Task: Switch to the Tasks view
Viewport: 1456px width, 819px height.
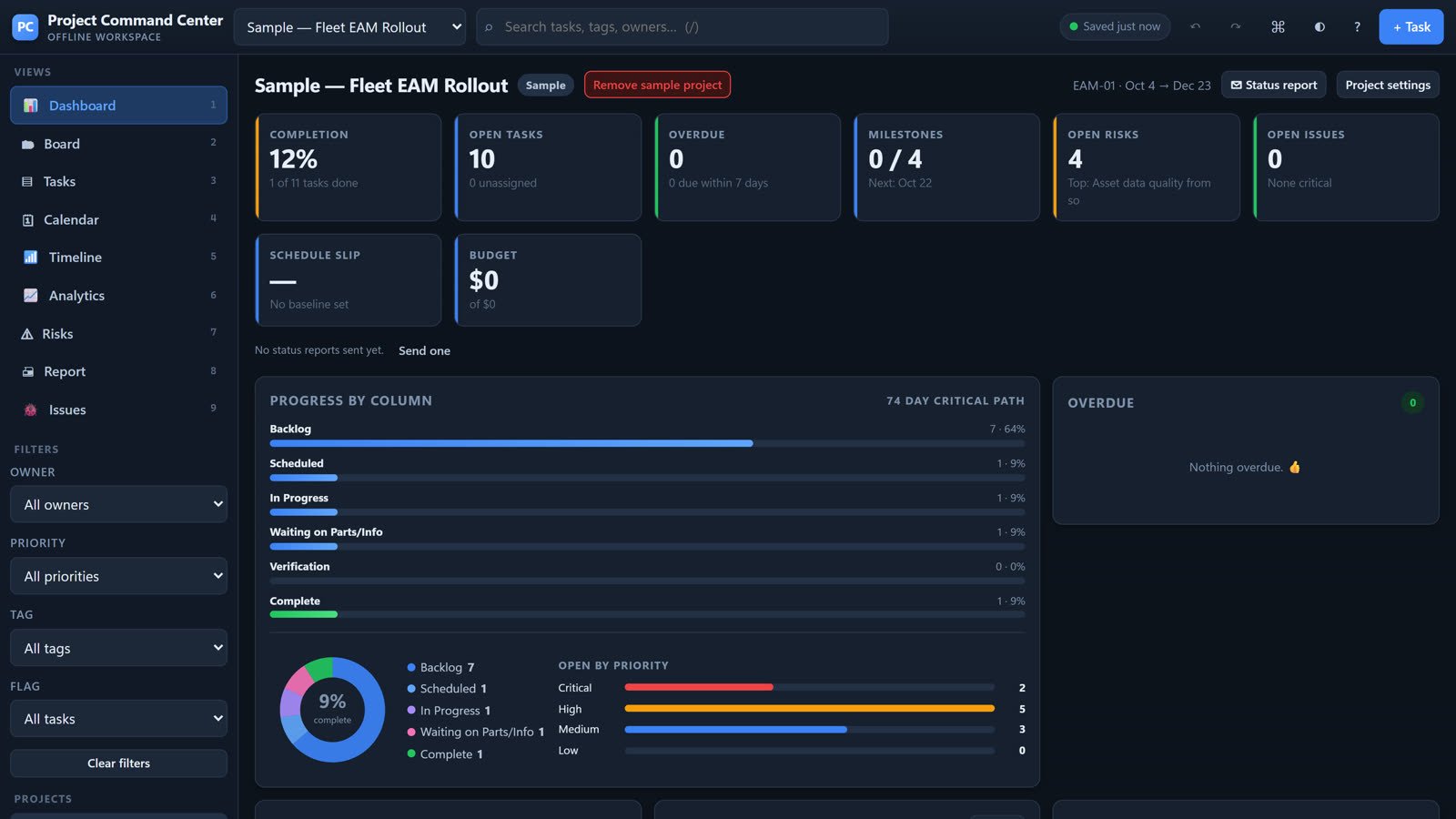Action: (x=118, y=182)
